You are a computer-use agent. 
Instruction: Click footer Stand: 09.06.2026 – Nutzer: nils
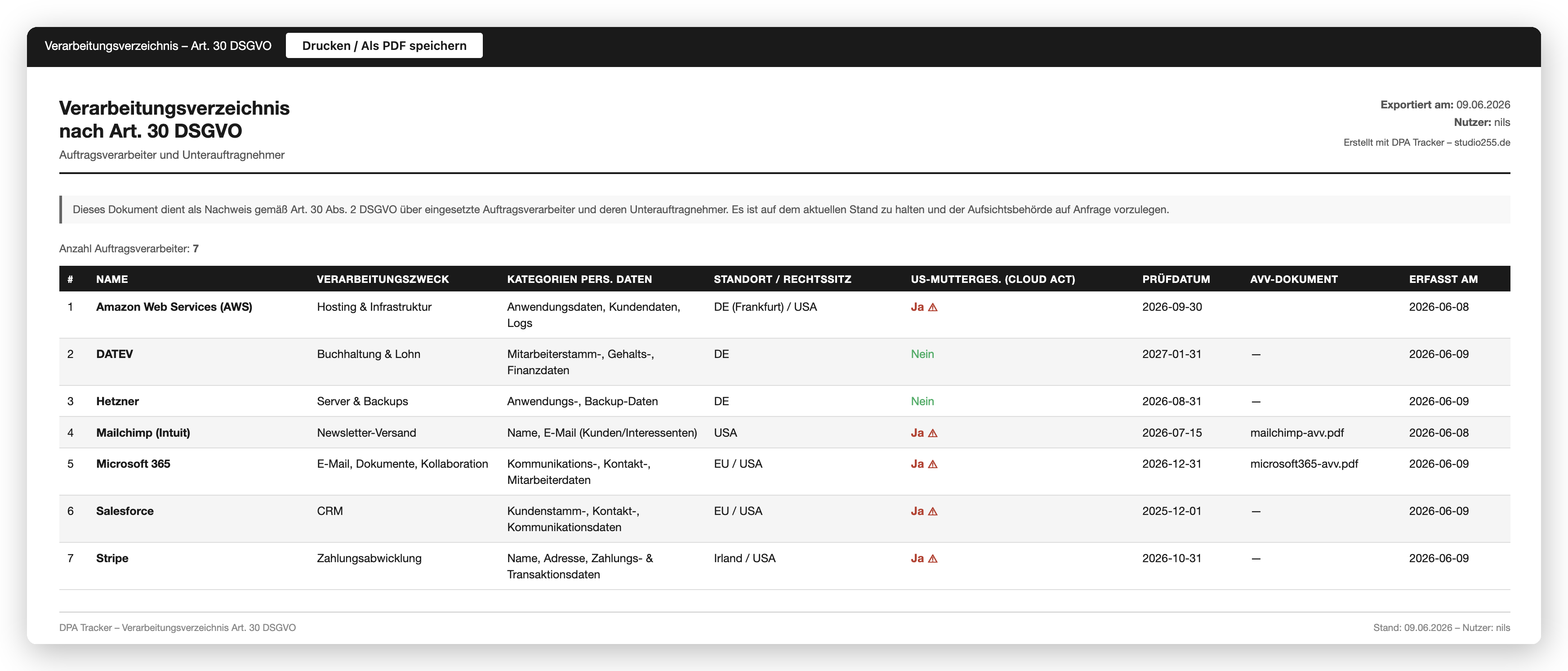click(1441, 628)
